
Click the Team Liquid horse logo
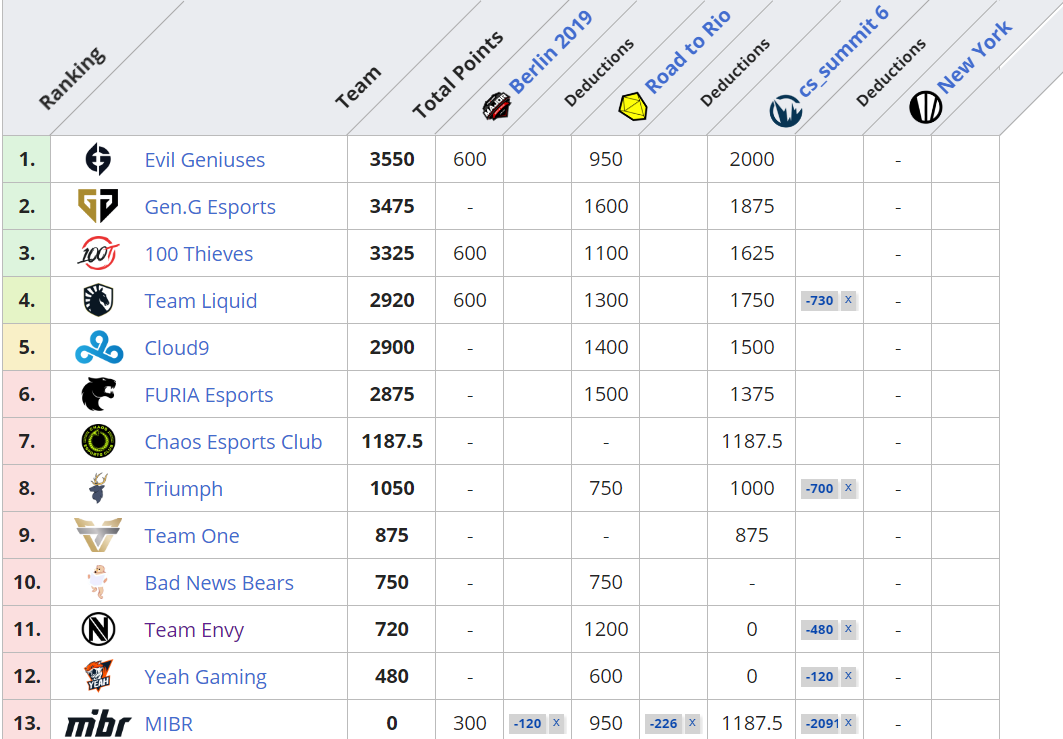click(x=98, y=300)
